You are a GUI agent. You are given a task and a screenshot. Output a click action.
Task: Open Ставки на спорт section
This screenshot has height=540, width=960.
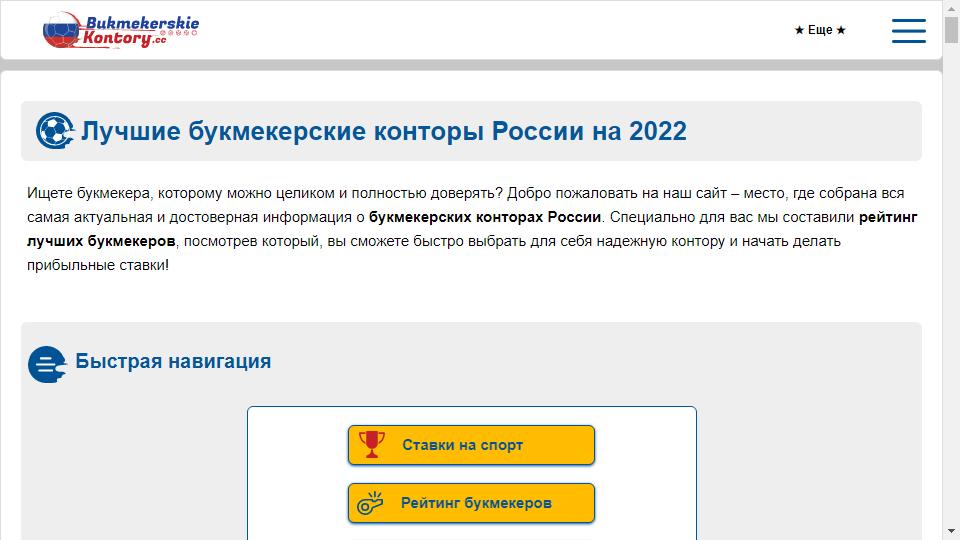point(471,445)
